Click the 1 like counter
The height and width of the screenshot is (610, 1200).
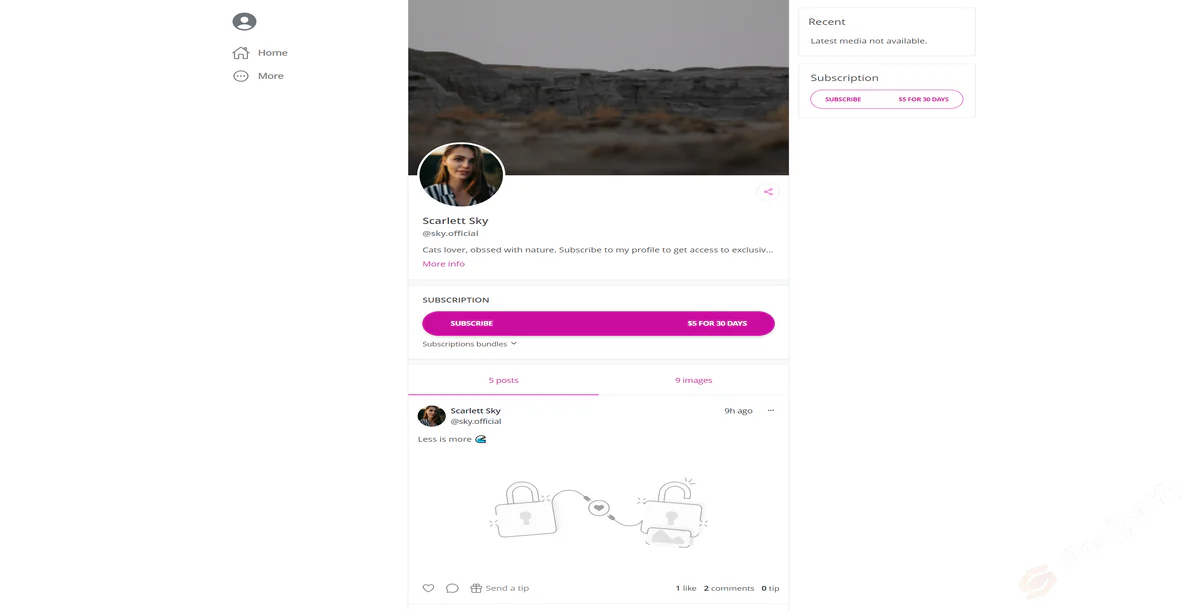pos(686,588)
